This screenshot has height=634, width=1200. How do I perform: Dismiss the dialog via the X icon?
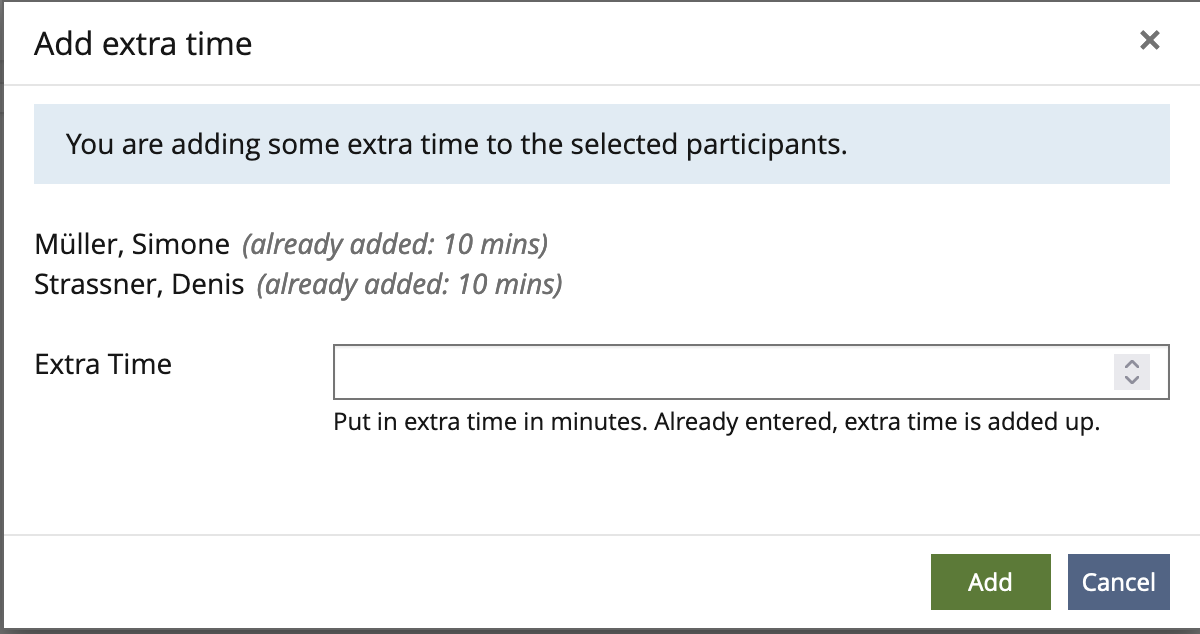[1149, 40]
